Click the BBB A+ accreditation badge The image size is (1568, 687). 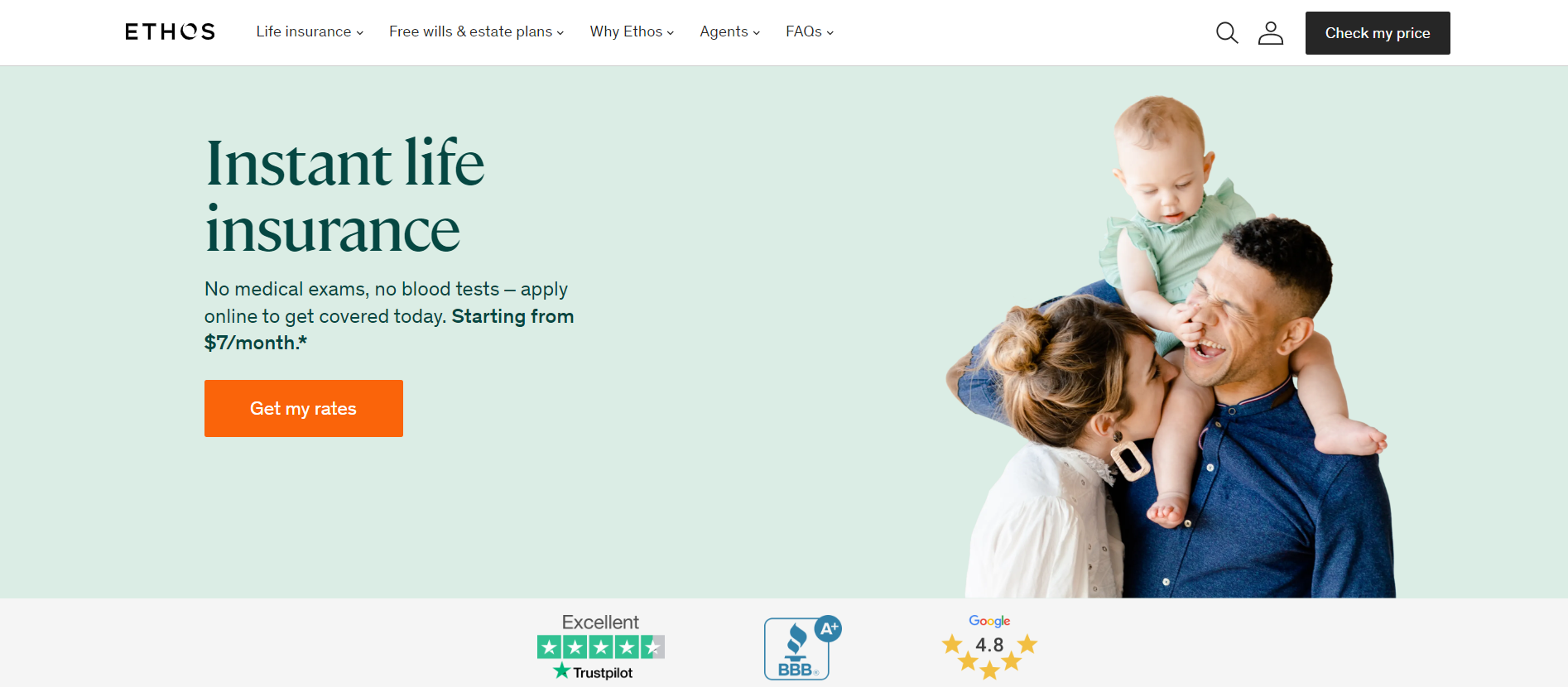point(802,647)
